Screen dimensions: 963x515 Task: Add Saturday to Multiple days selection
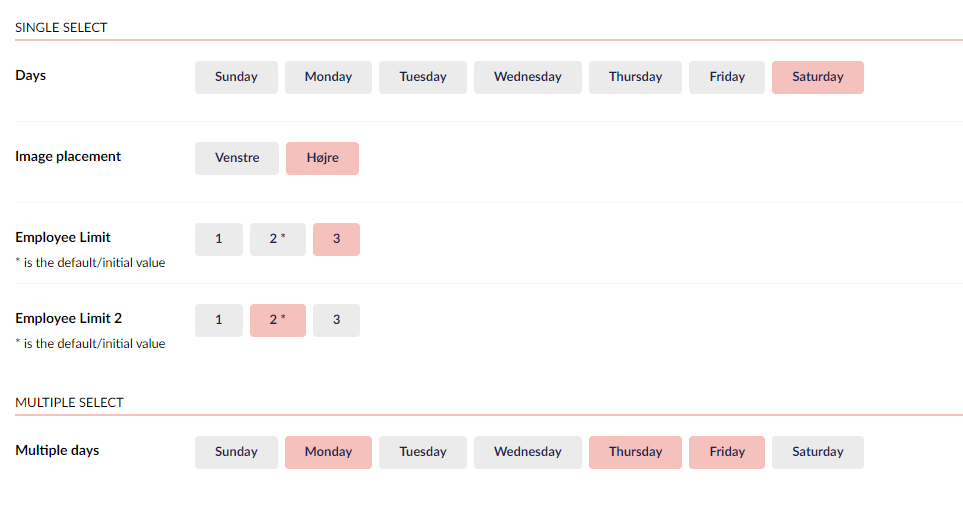point(817,452)
